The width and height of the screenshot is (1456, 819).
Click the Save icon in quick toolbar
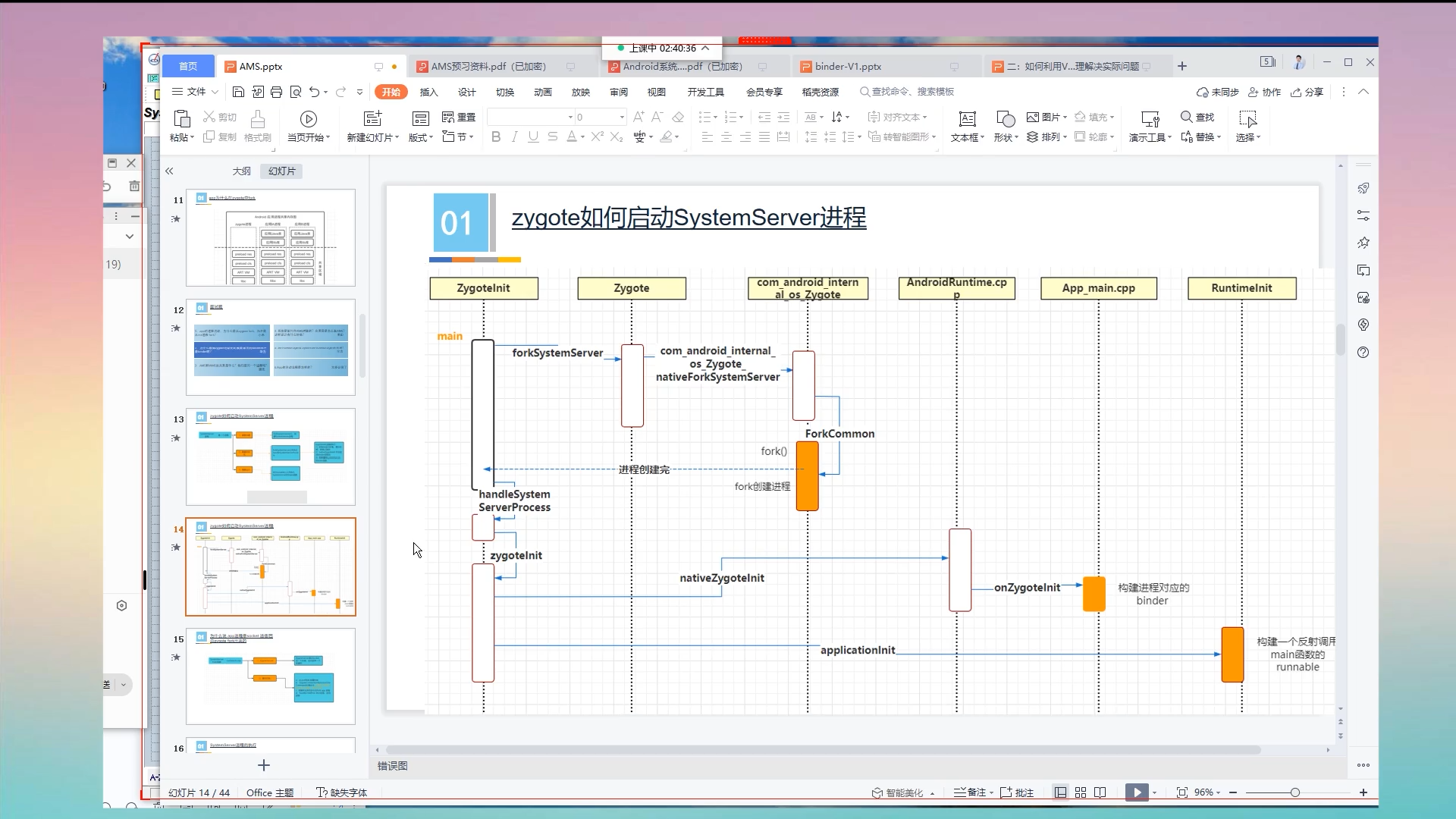pos(238,92)
